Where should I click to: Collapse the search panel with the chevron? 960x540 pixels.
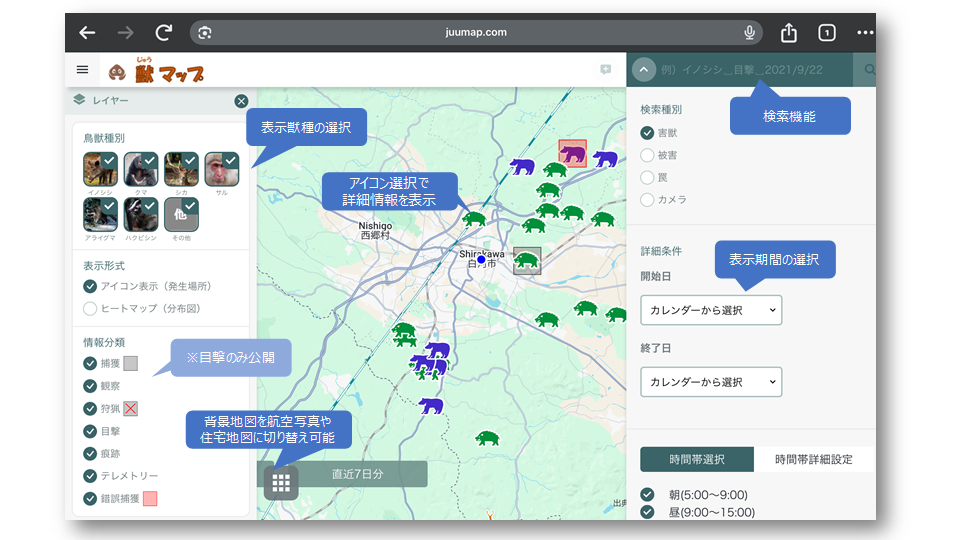pyautogui.click(x=645, y=70)
